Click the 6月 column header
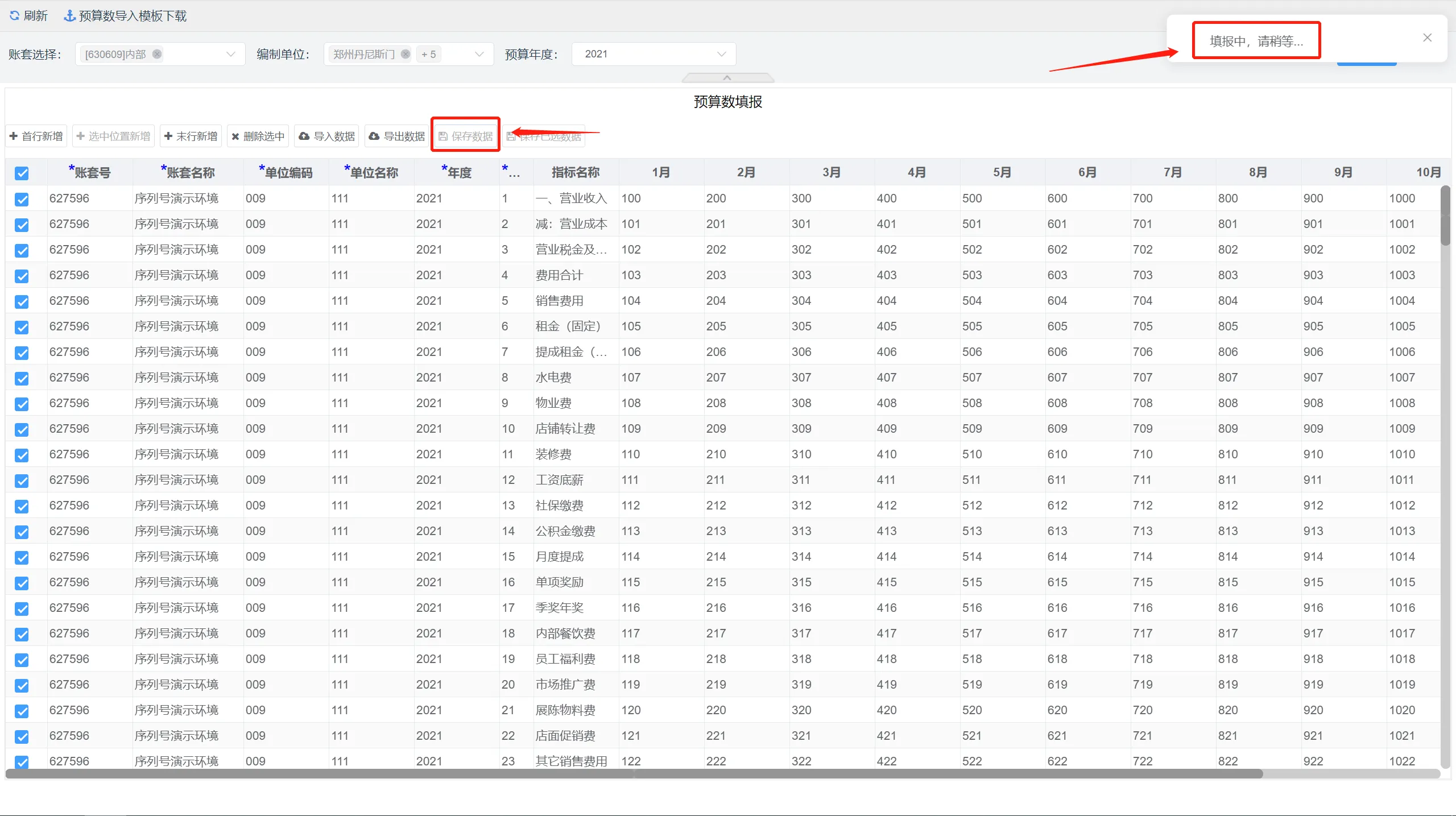Image resolution: width=1456 pixels, height=816 pixels. 1087,172
